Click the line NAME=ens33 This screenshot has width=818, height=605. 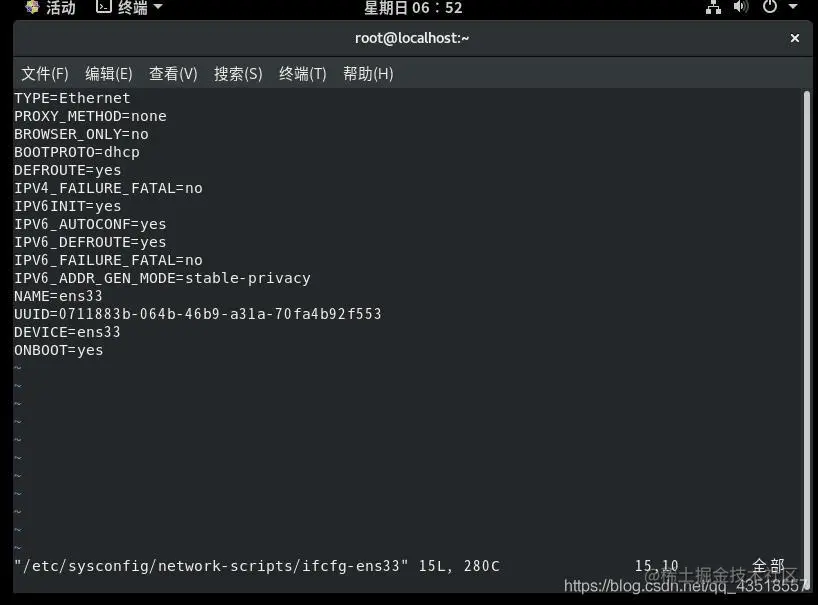[x=58, y=296]
